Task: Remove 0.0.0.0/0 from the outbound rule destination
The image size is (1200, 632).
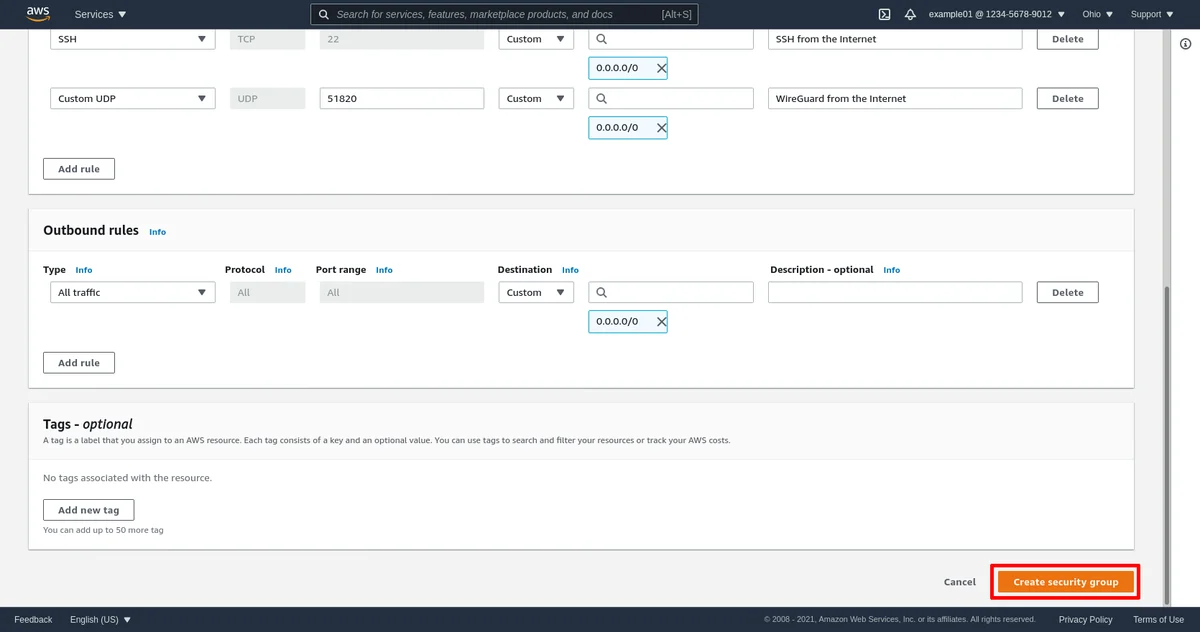Action: coord(661,322)
